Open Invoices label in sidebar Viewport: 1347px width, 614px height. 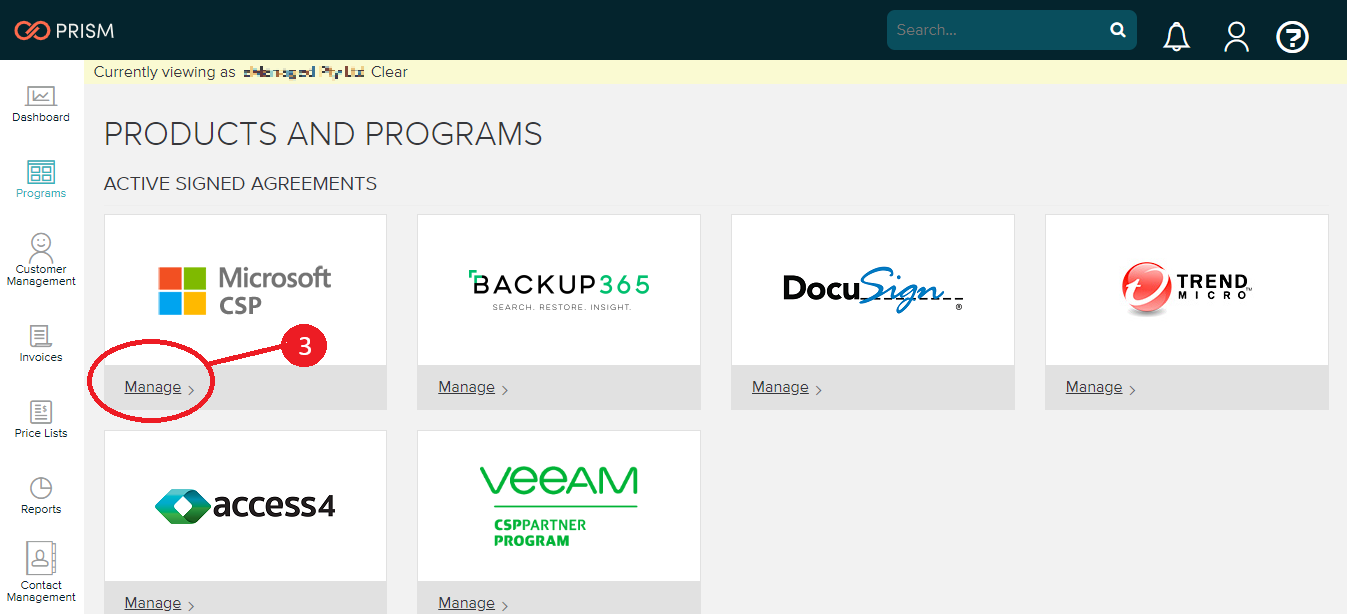[41, 357]
